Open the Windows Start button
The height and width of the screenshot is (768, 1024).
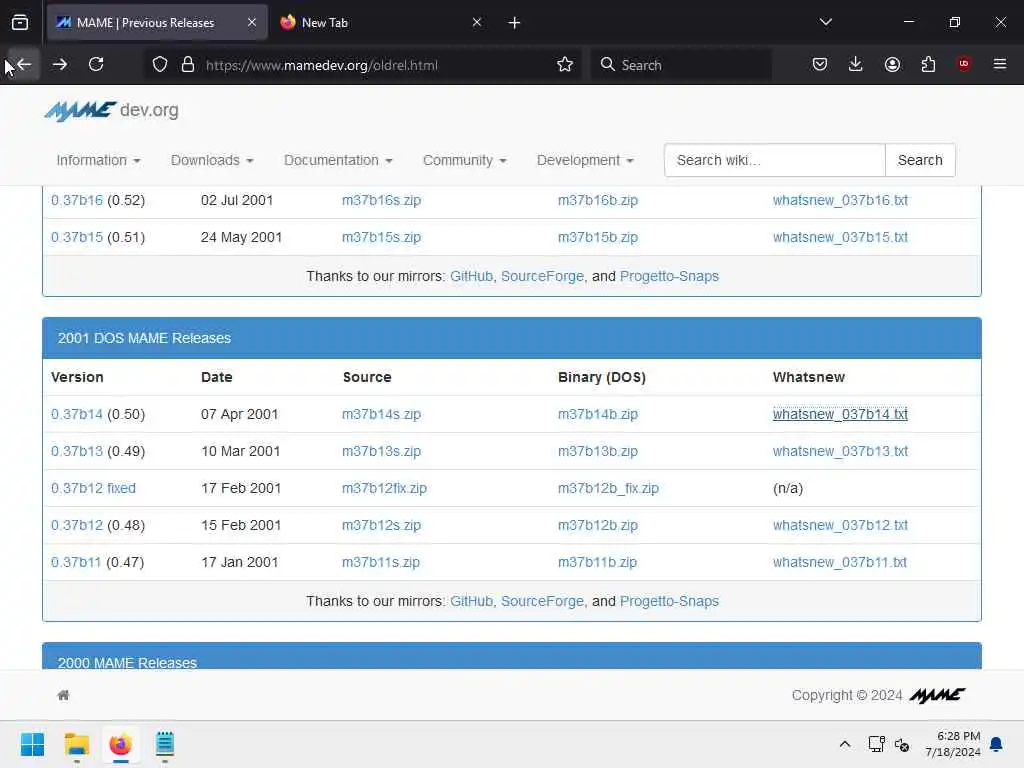(32, 744)
